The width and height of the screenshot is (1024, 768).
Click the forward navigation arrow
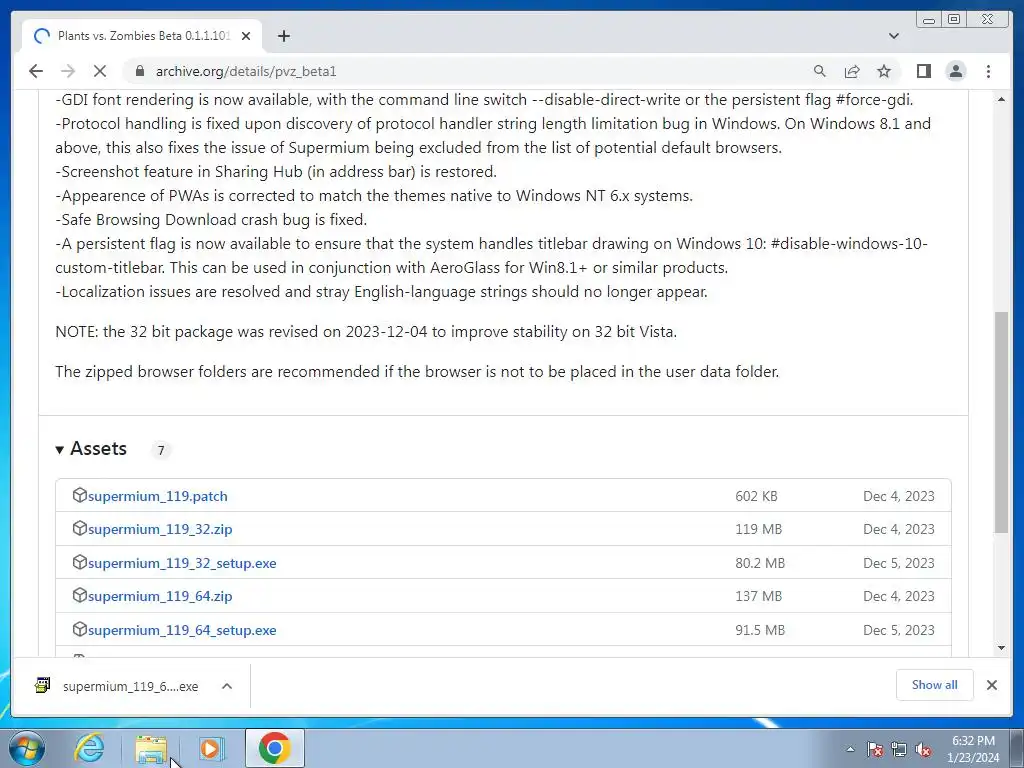[x=68, y=71]
